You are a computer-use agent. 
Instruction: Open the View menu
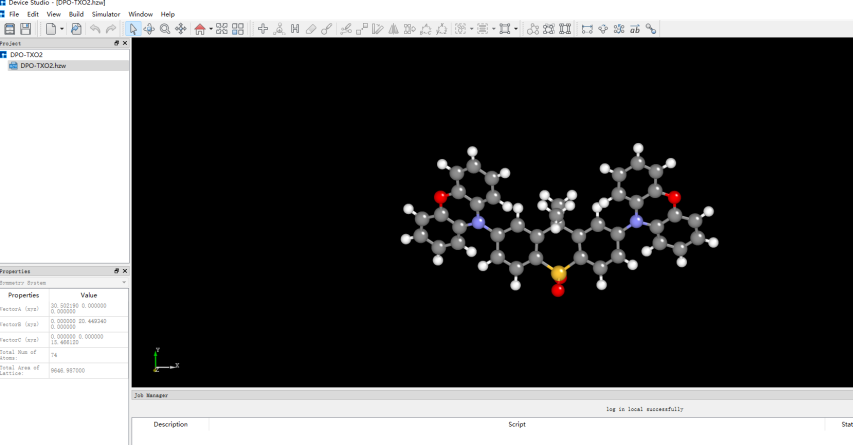click(53, 14)
